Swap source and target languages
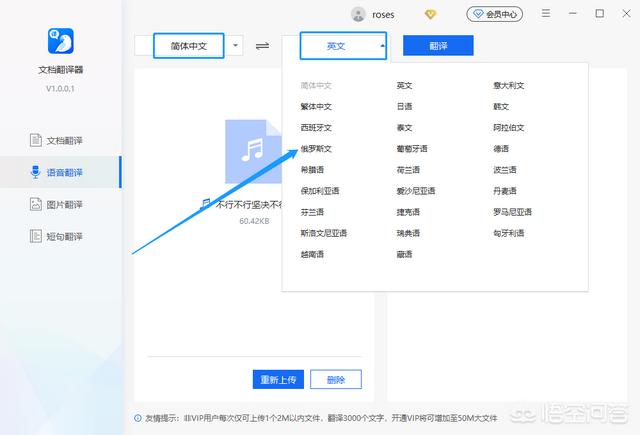 click(x=263, y=46)
